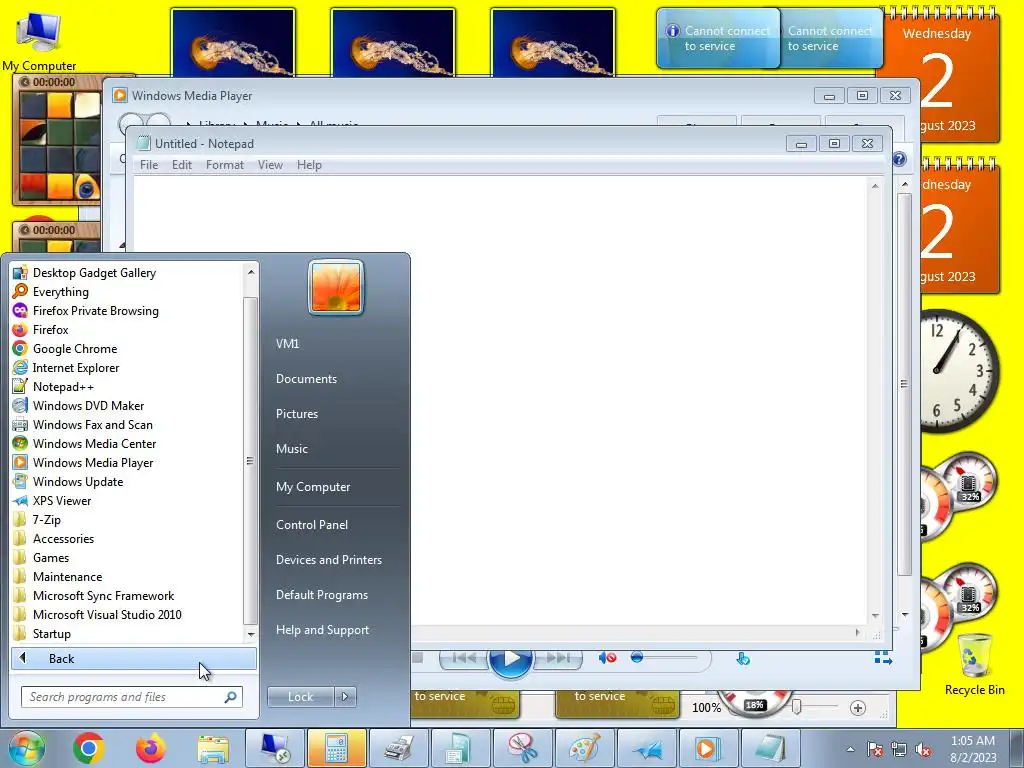Play the track in Windows Media Player

point(510,658)
